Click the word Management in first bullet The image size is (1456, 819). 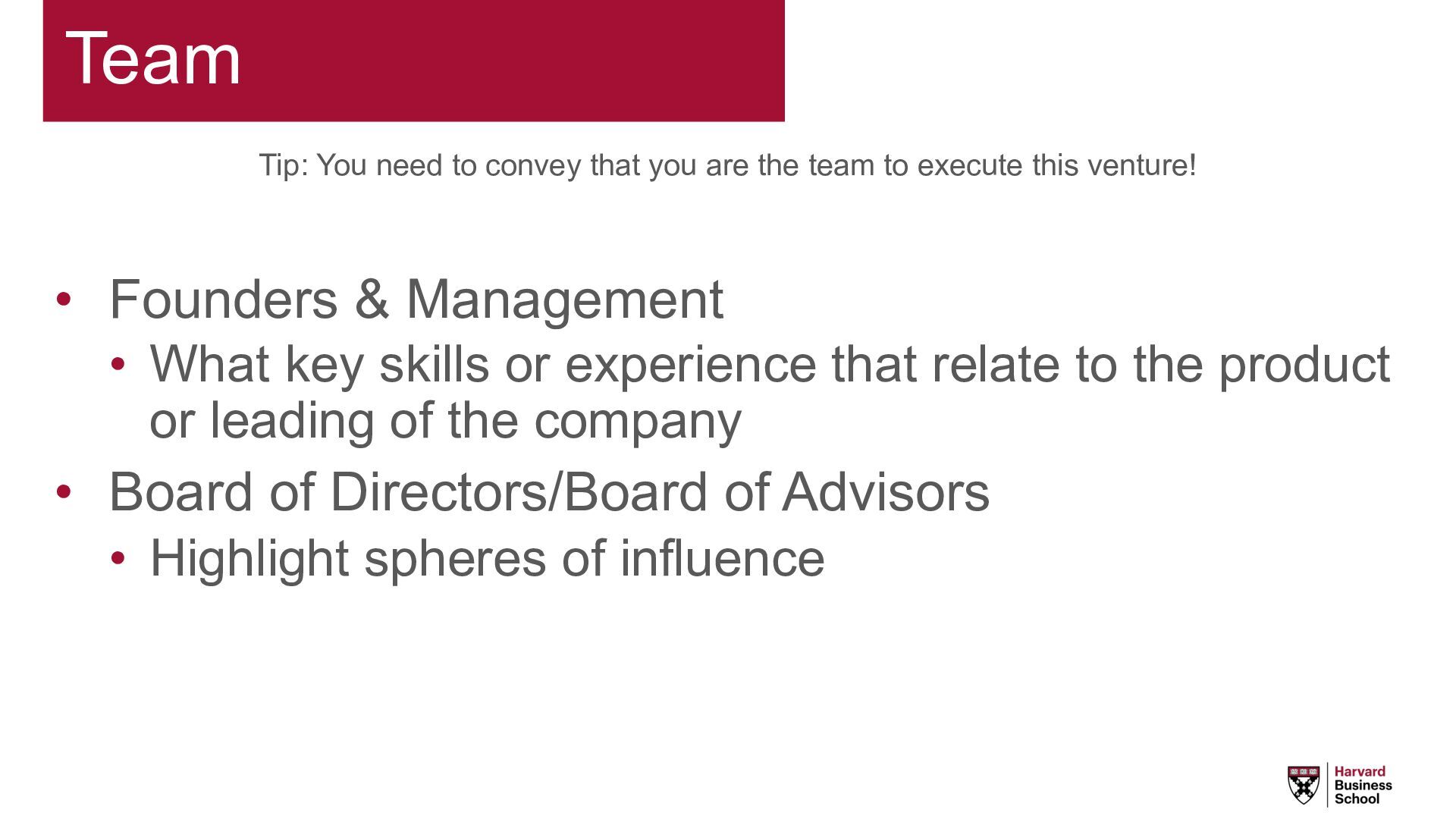(565, 301)
